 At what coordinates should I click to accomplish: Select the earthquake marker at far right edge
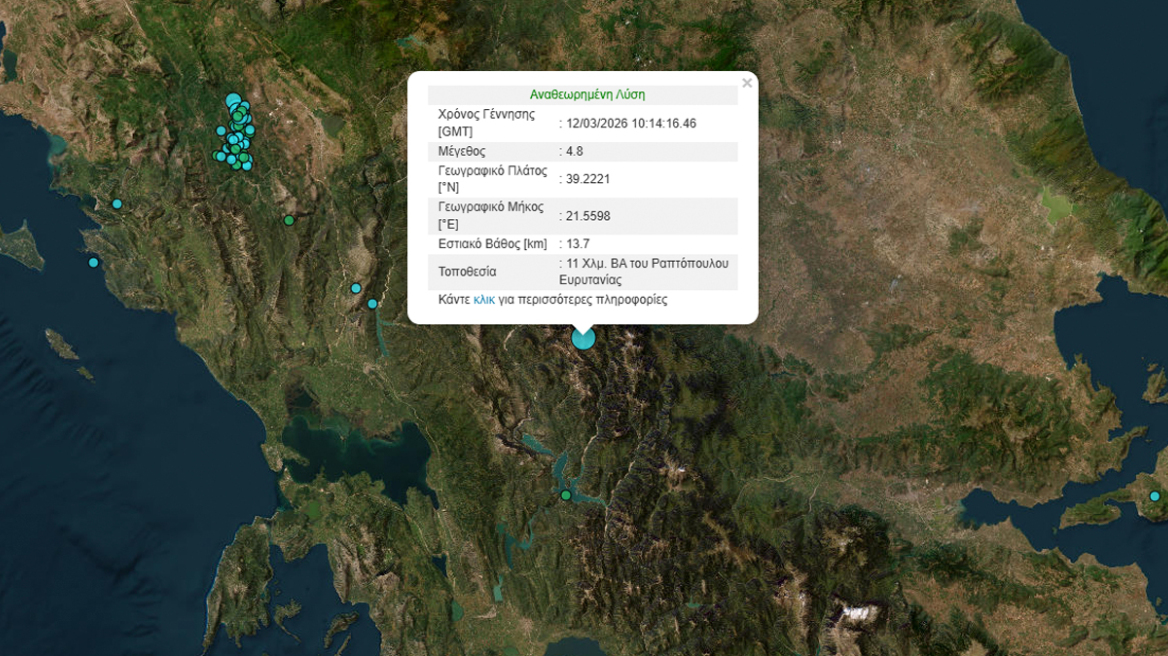1155,496
